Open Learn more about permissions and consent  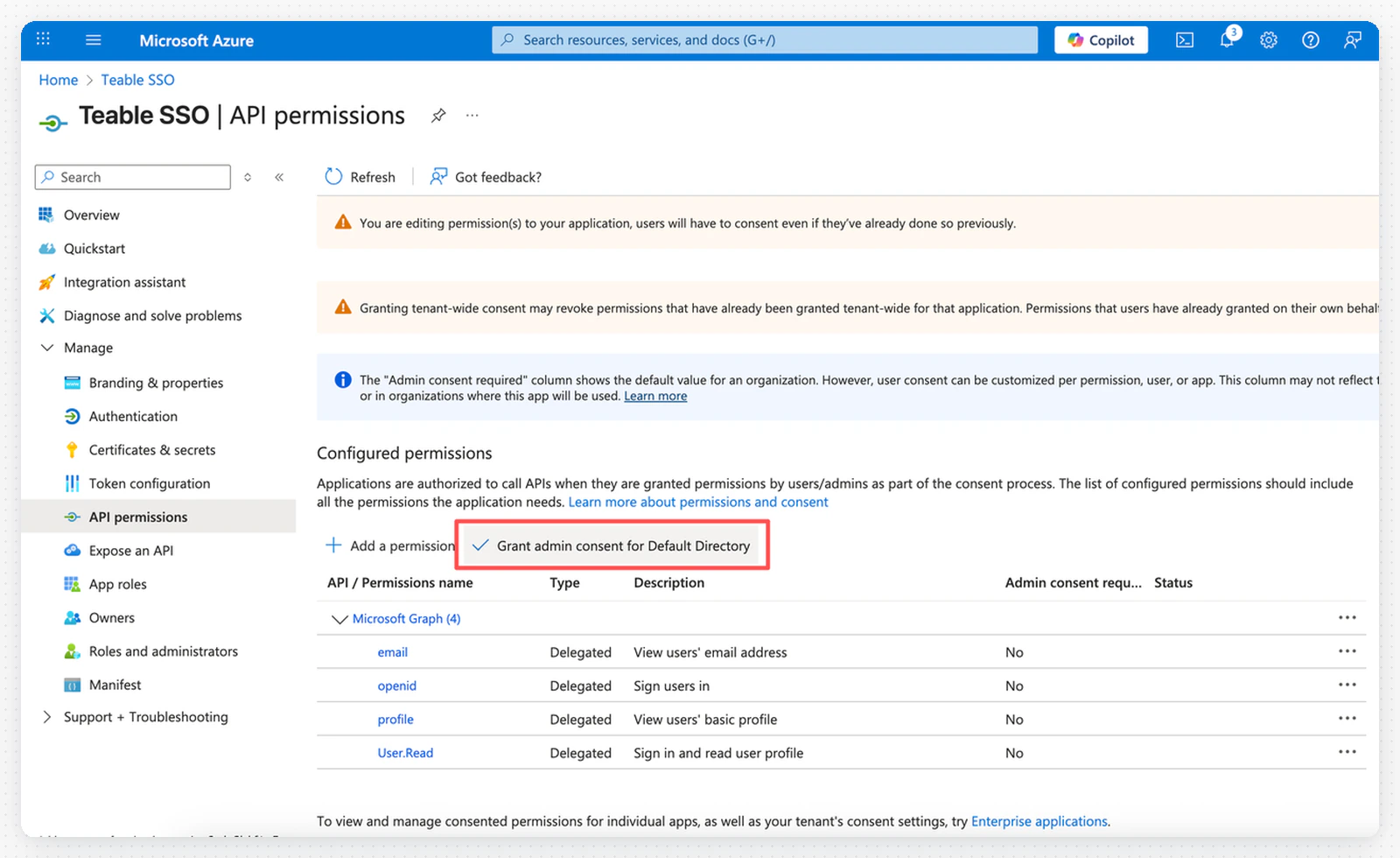tap(698, 502)
